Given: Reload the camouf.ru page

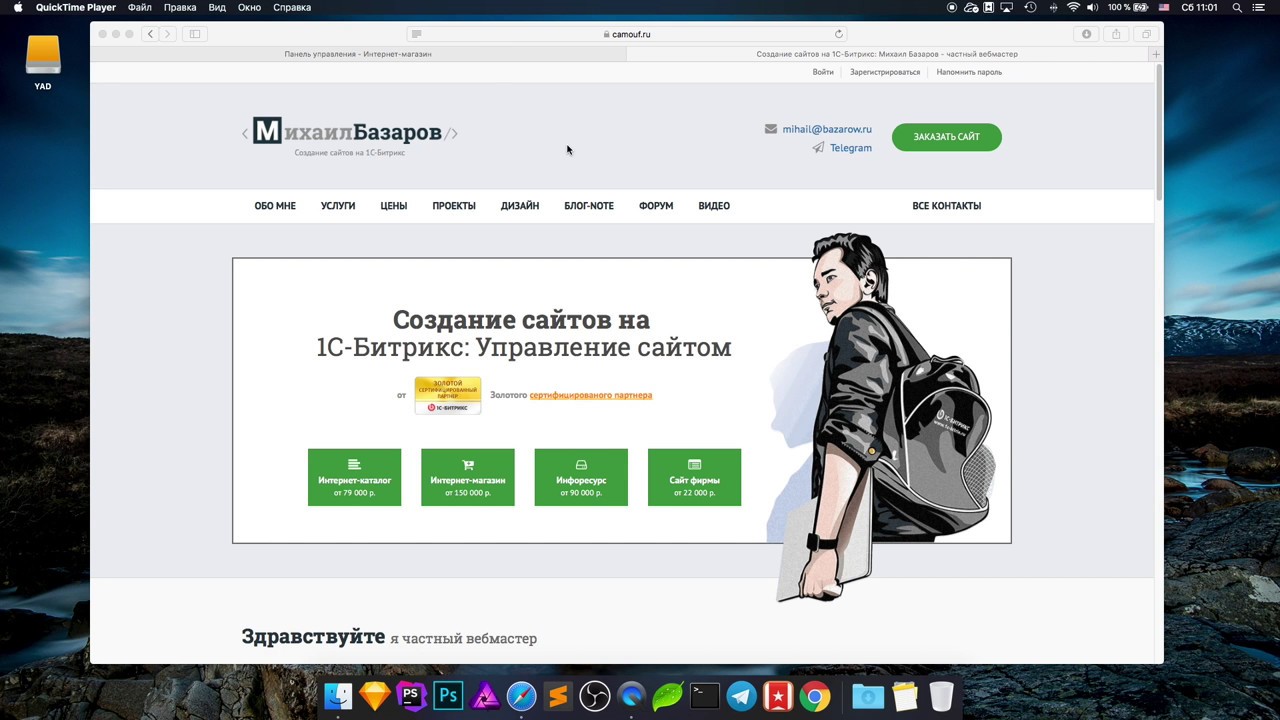Looking at the screenshot, I should point(839,34).
